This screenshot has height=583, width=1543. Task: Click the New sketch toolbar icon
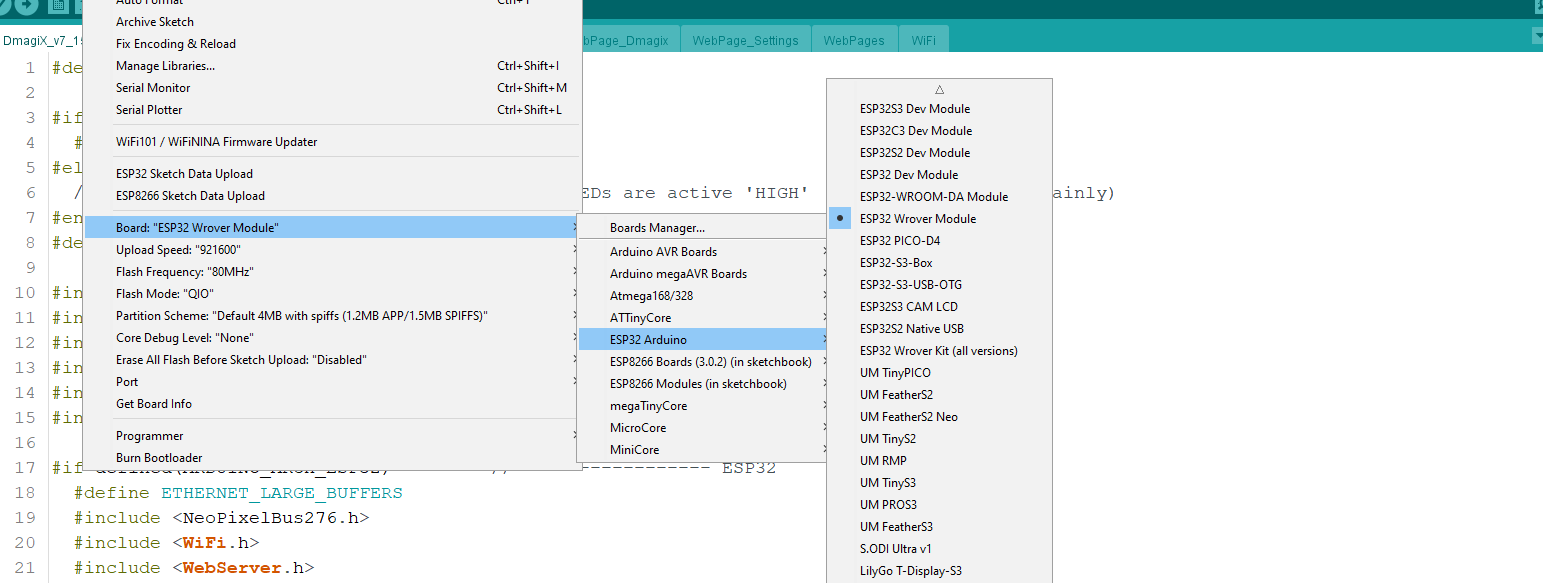pyautogui.click(x=58, y=5)
